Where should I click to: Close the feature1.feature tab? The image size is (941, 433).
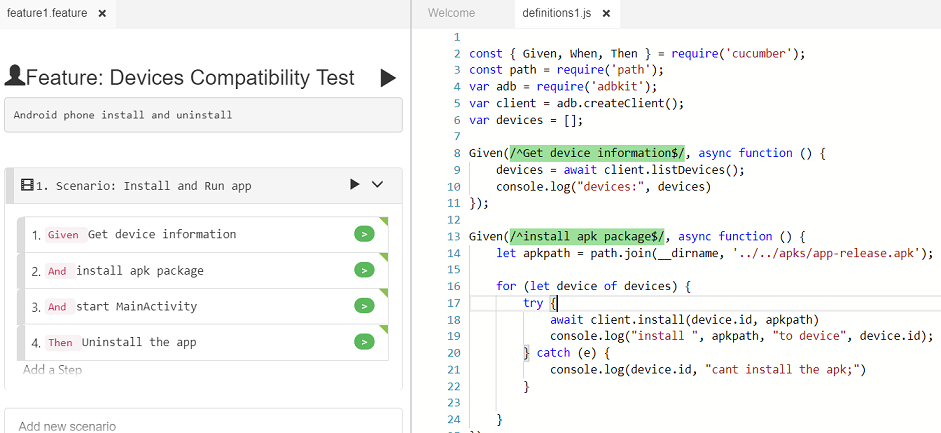point(102,13)
